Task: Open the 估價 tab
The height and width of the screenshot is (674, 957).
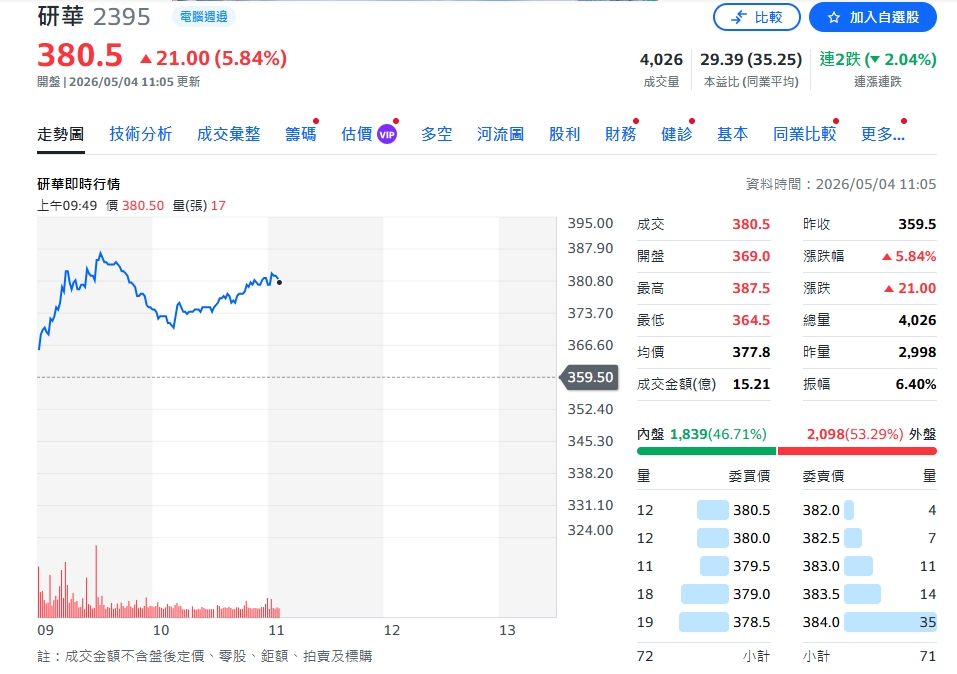Action: (356, 134)
